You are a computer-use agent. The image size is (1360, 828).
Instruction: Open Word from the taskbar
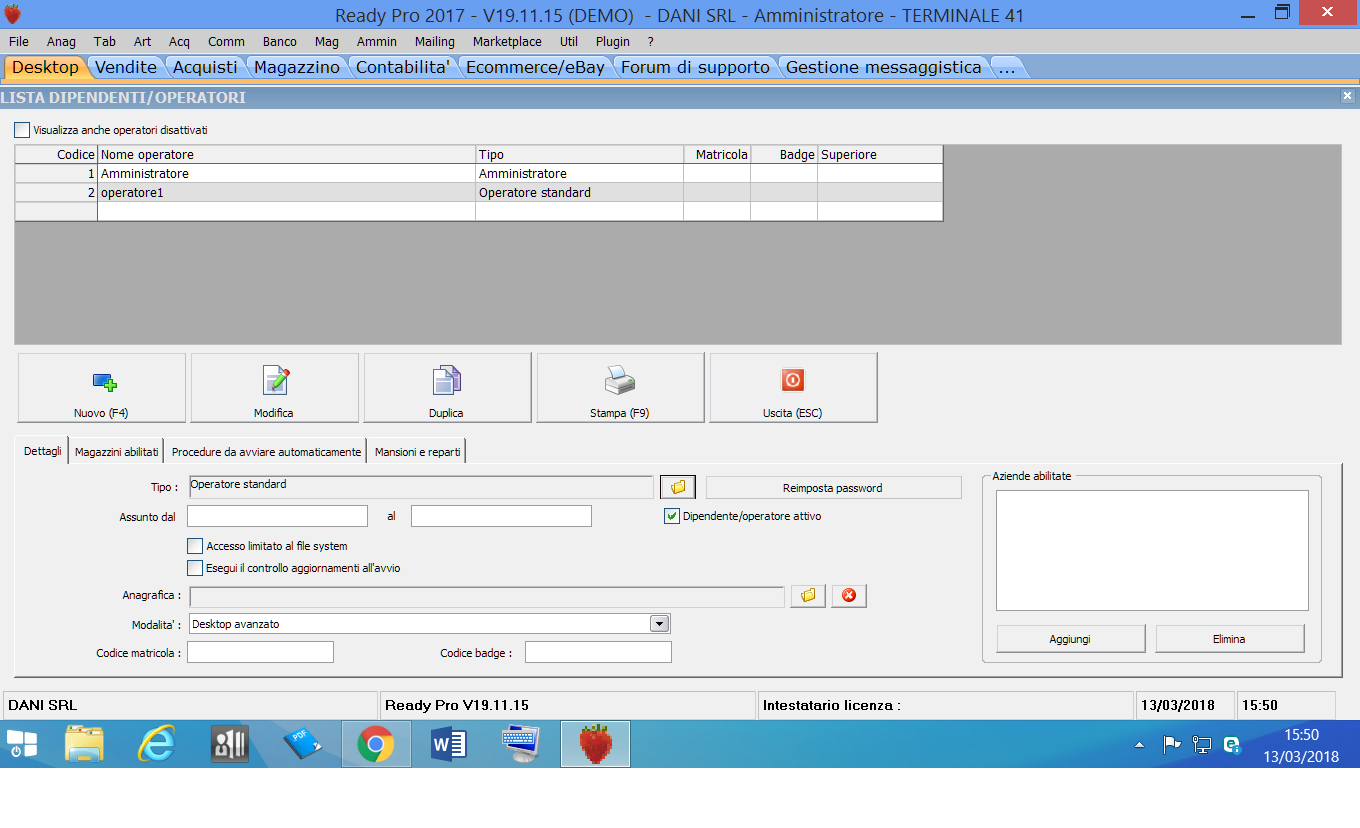coord(449,744)
